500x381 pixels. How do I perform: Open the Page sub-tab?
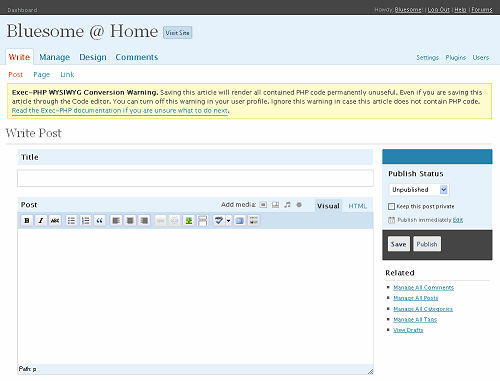[42, 74]
